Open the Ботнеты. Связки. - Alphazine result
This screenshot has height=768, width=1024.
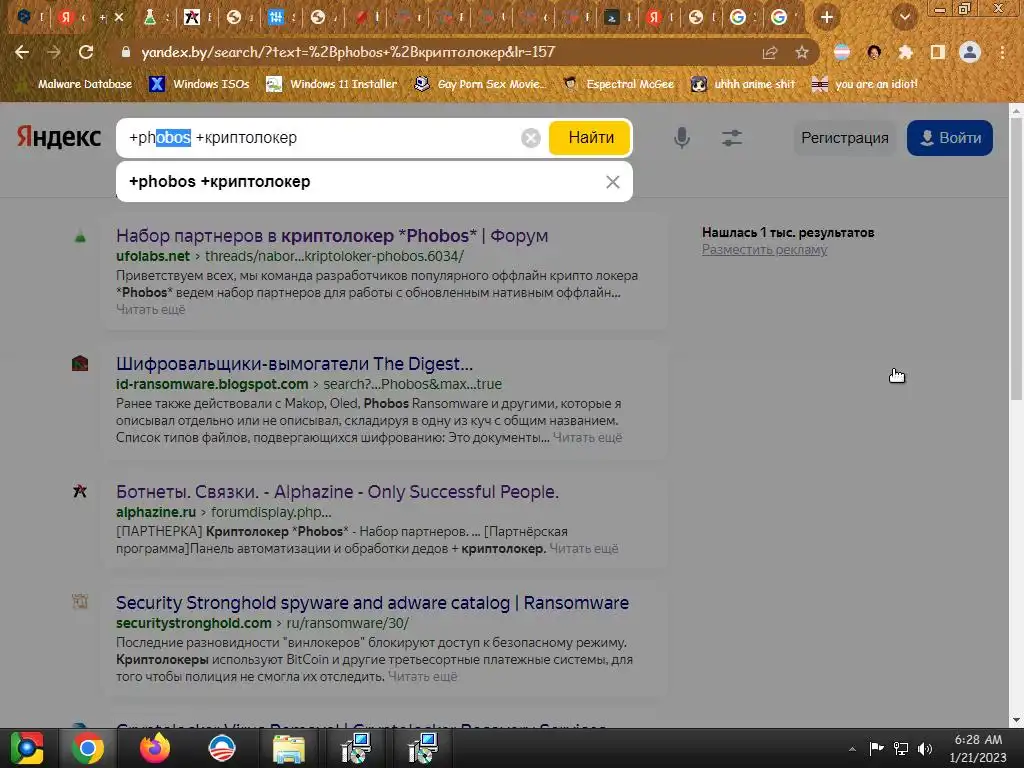(338, 492)
